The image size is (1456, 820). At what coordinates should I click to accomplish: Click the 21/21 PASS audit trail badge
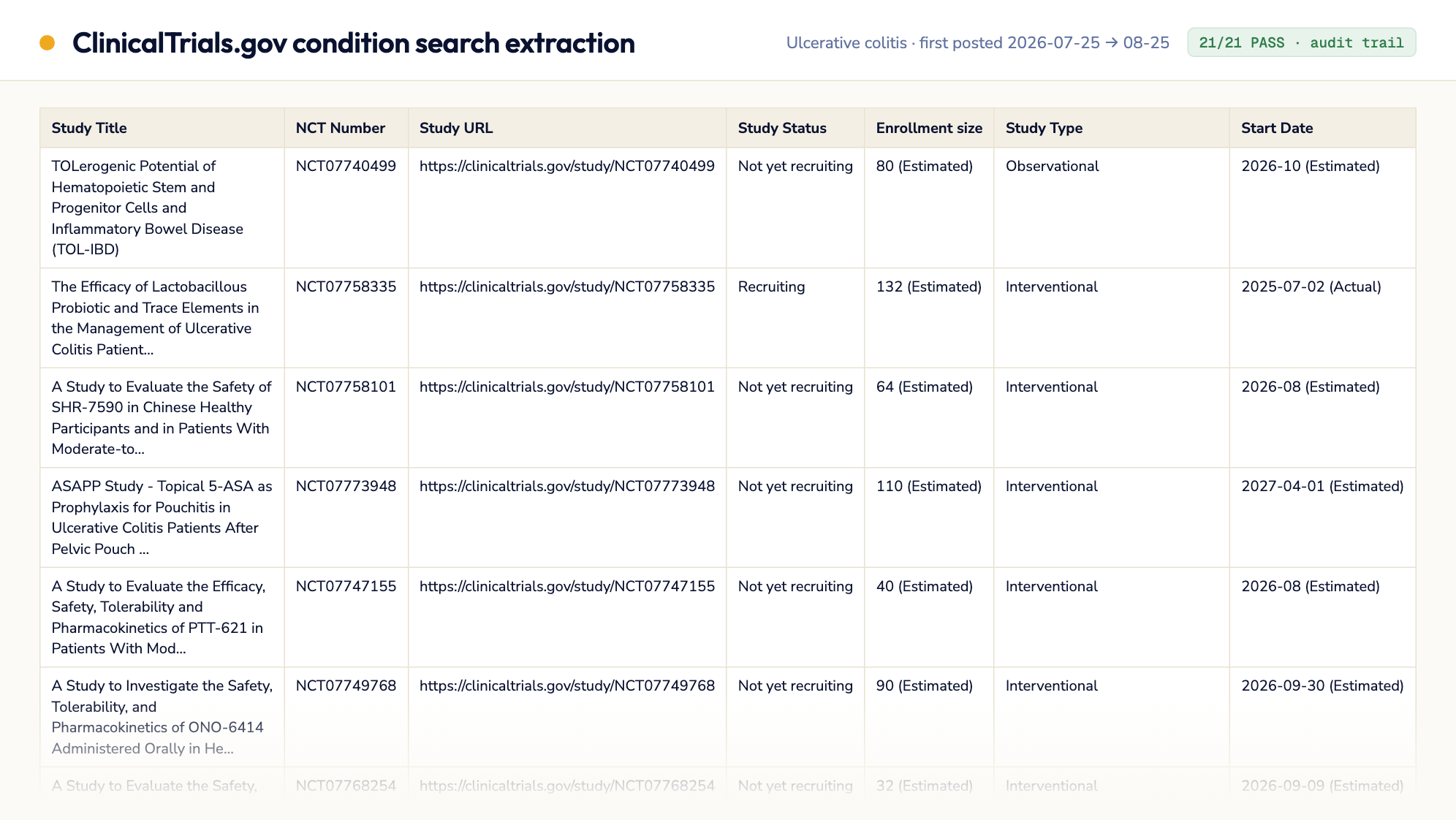(1301, 42)
